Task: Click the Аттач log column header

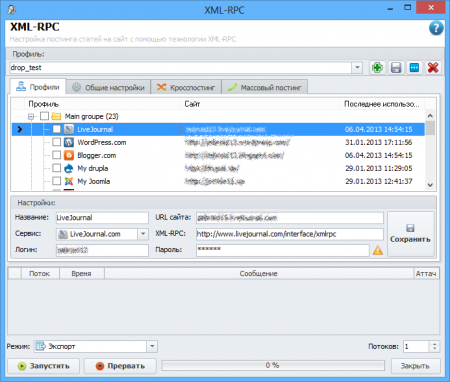Action: [x=426, y=274]
